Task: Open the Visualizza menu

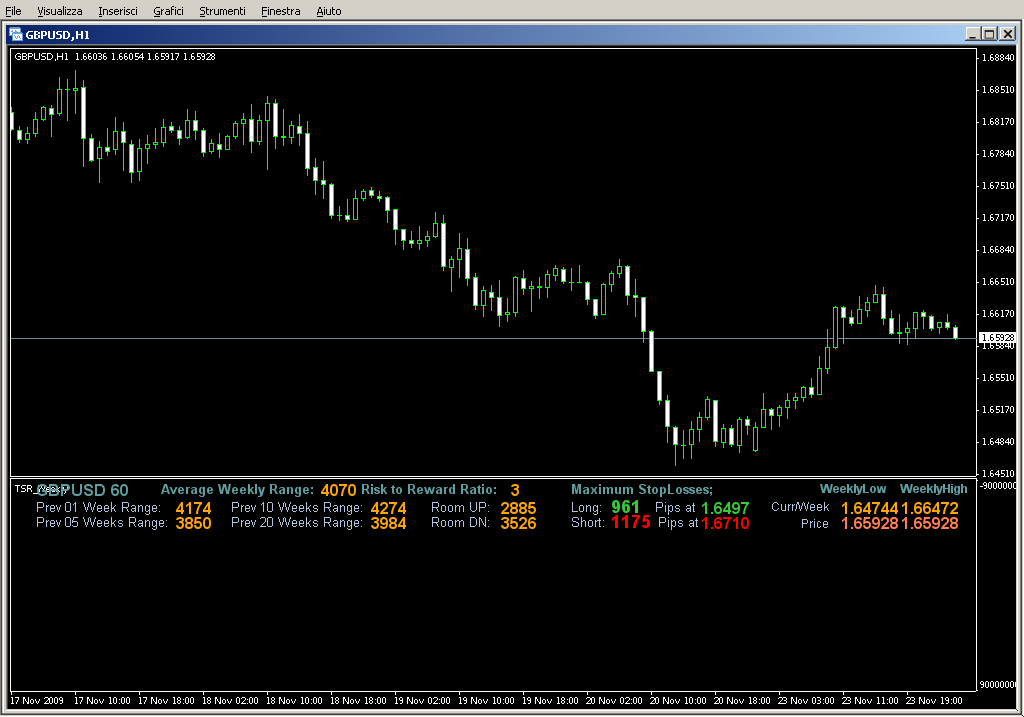Action: coord(59,11)
